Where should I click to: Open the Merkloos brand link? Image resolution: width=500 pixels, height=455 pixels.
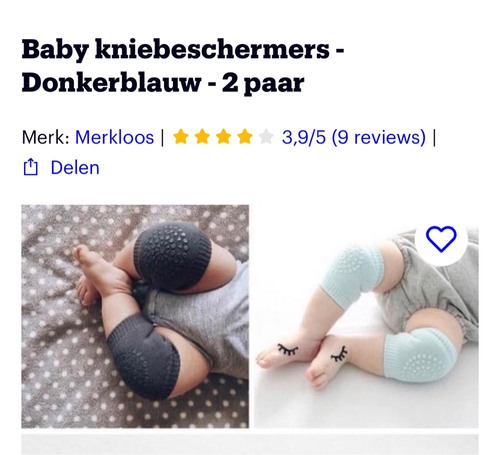tap(115, 137)
